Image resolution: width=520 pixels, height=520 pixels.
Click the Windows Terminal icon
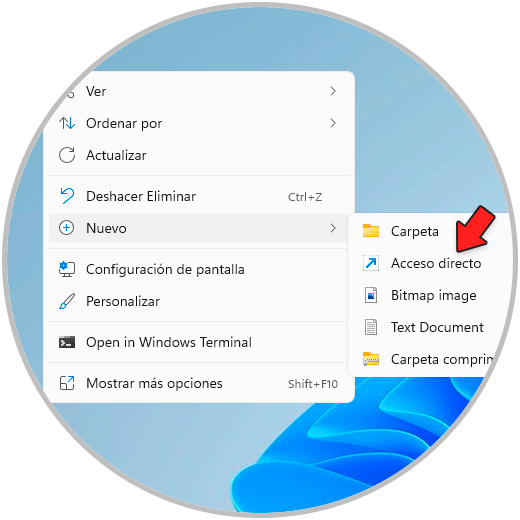click(67, 342)
